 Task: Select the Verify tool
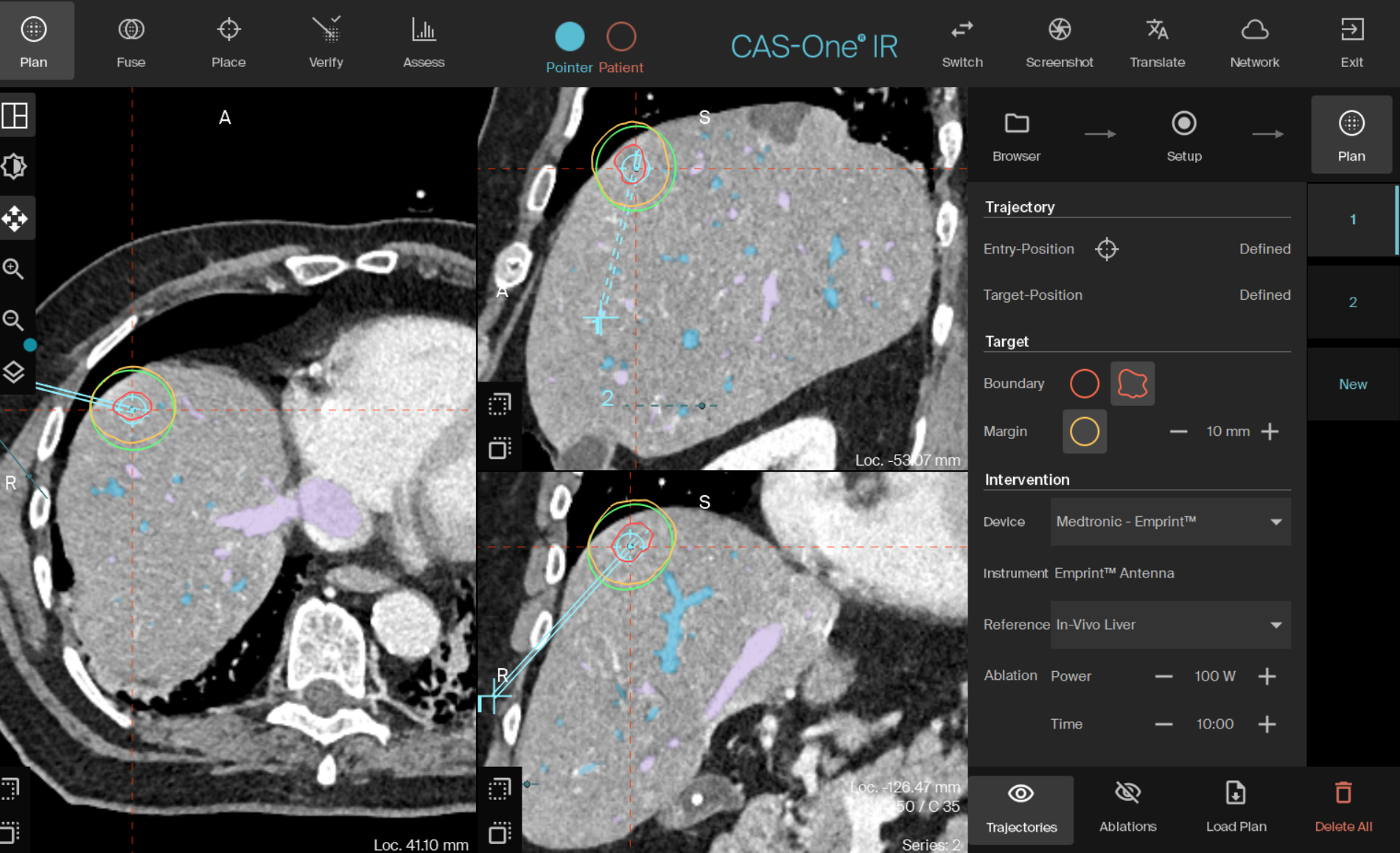click(326, 41)
